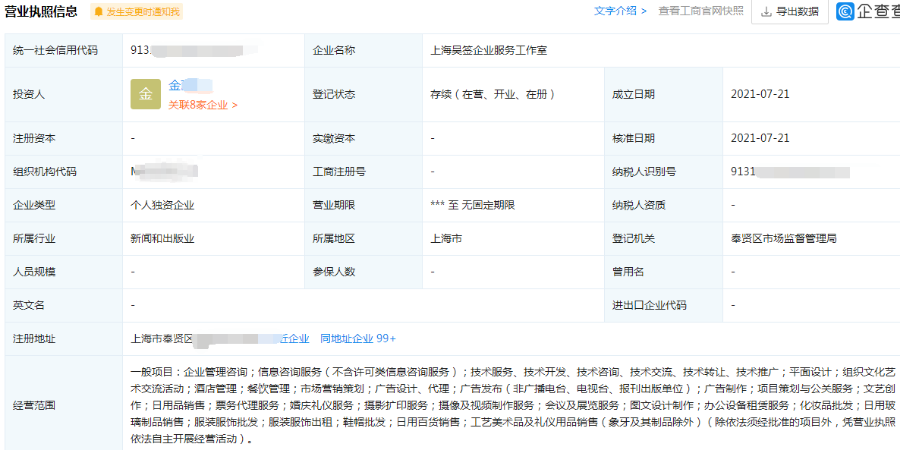
Task: Click 纳税人识别号 label
Action: tap(643, 172)
